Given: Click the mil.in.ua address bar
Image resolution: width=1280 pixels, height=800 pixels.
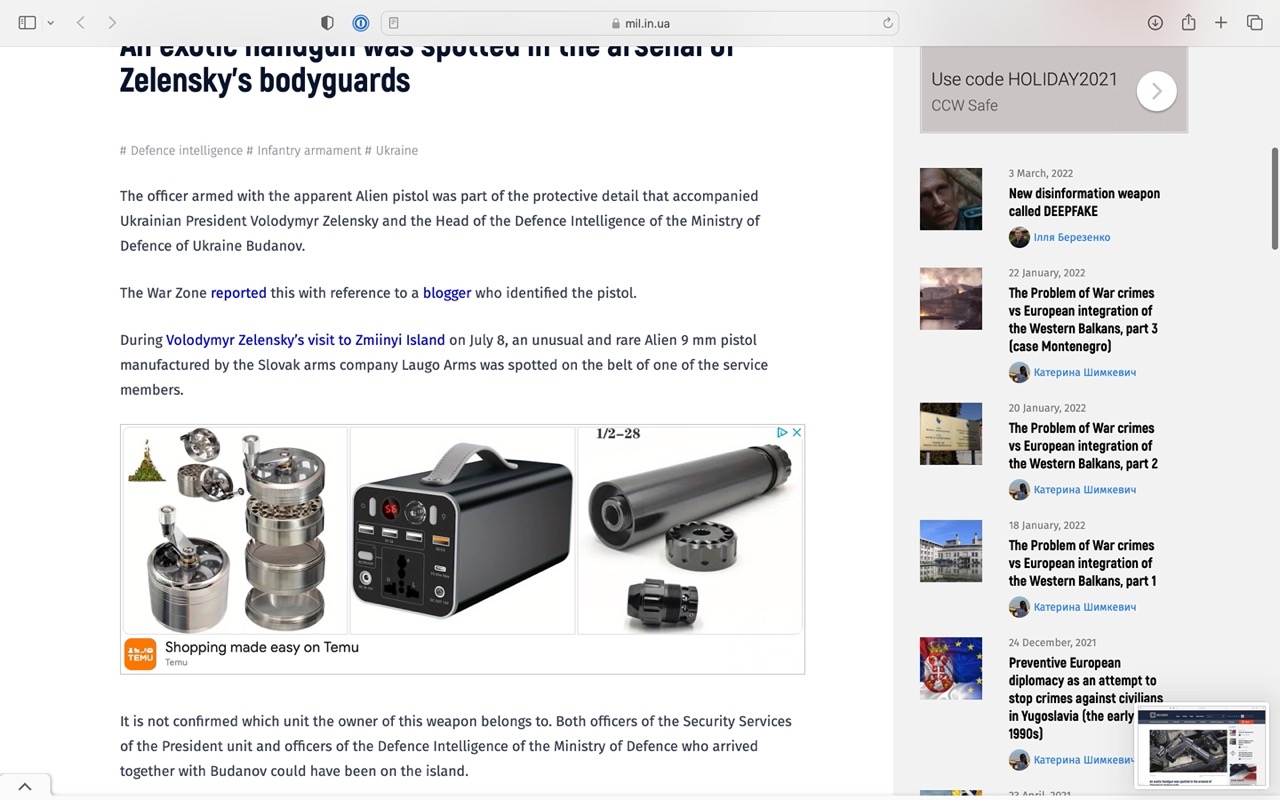Looking at the screenshot, I should pyautogui.click(x=640, y=23).
